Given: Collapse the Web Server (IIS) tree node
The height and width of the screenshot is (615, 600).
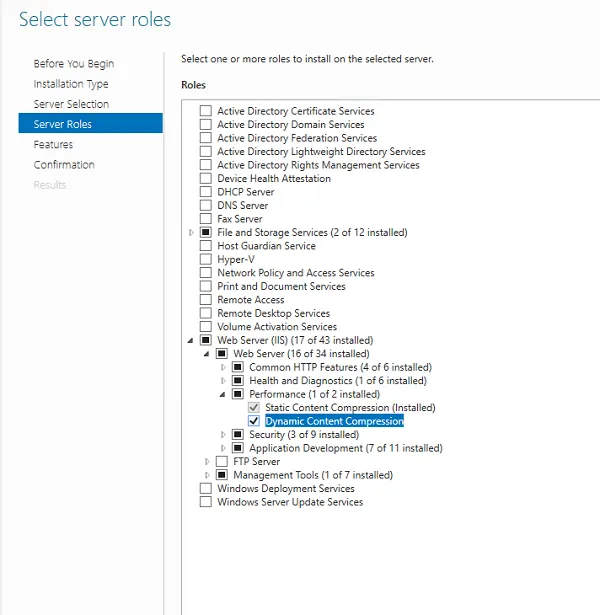Looking at the screenshot, I should (x=191, y=341).
